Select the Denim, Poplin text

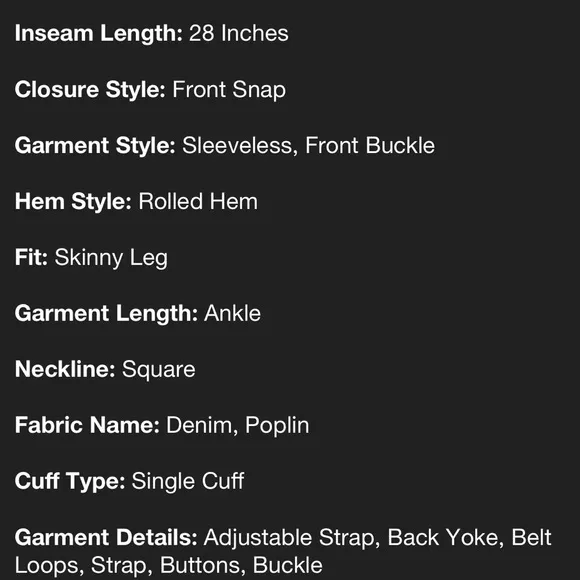pyautogui.click(x=238, y=426)
